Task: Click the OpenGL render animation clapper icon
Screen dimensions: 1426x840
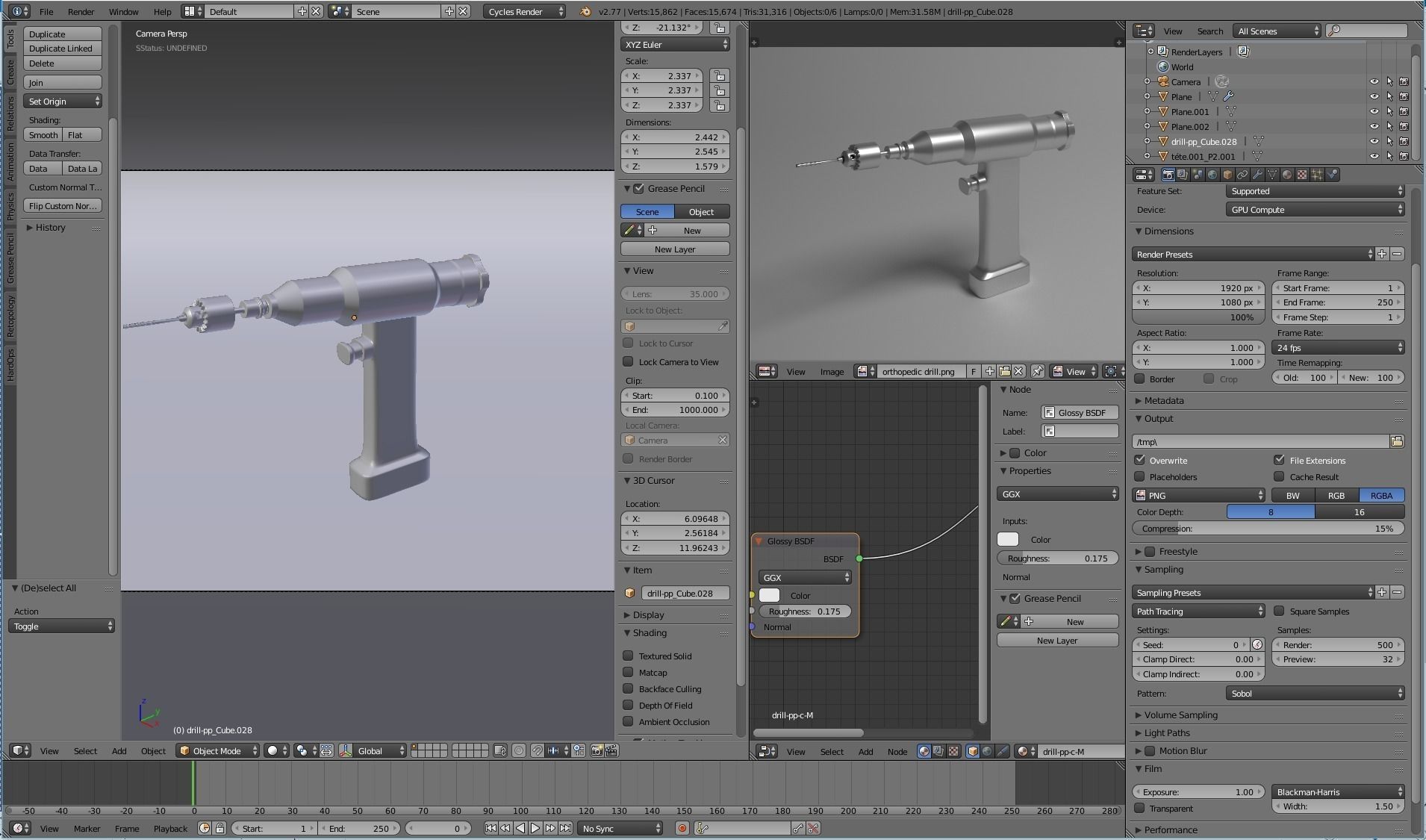Action: coord(611,750)
